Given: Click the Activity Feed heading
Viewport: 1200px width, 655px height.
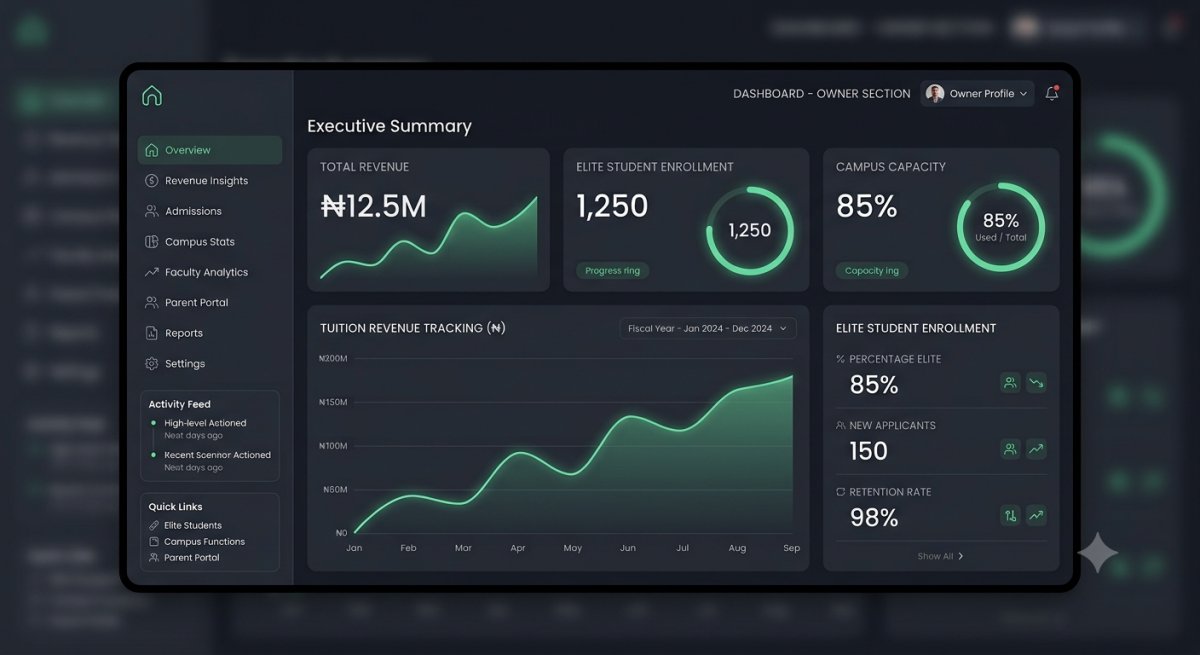Looking at the screenshot, I should pos(180,404).
